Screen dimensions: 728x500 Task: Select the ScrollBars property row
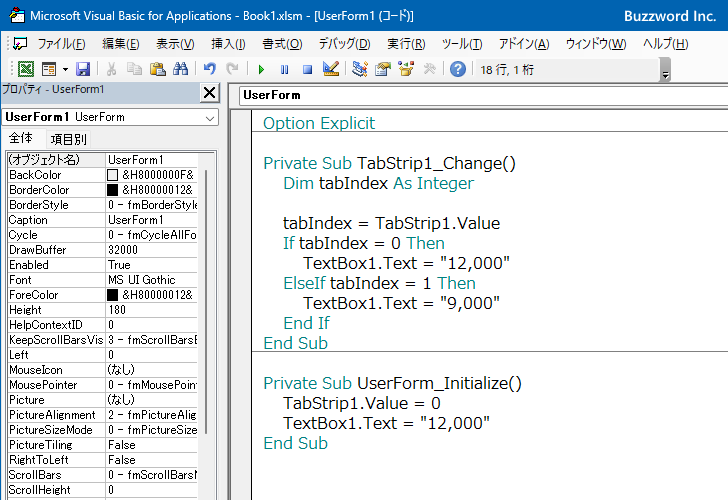tap(103, 475)
